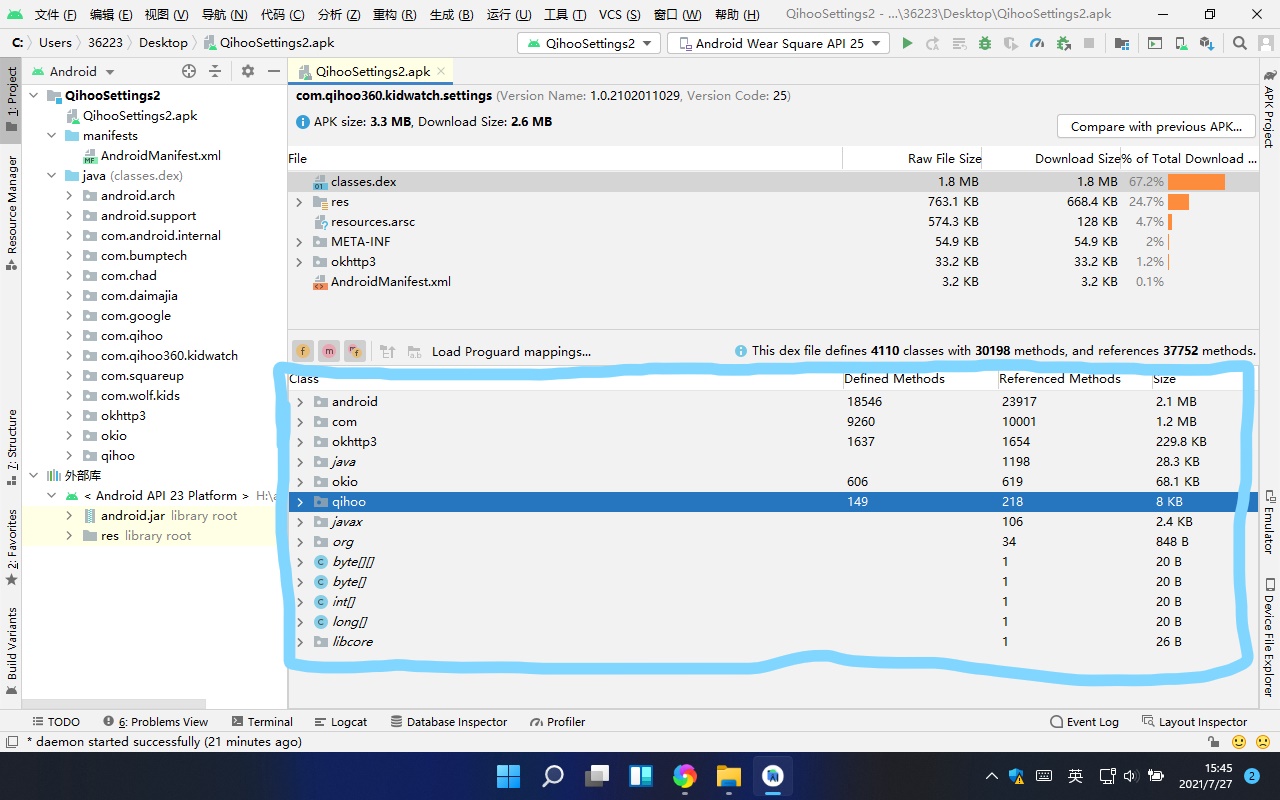Hide the Project pane with minus icon
This screenshot has height=800, width=1280.
273,71
